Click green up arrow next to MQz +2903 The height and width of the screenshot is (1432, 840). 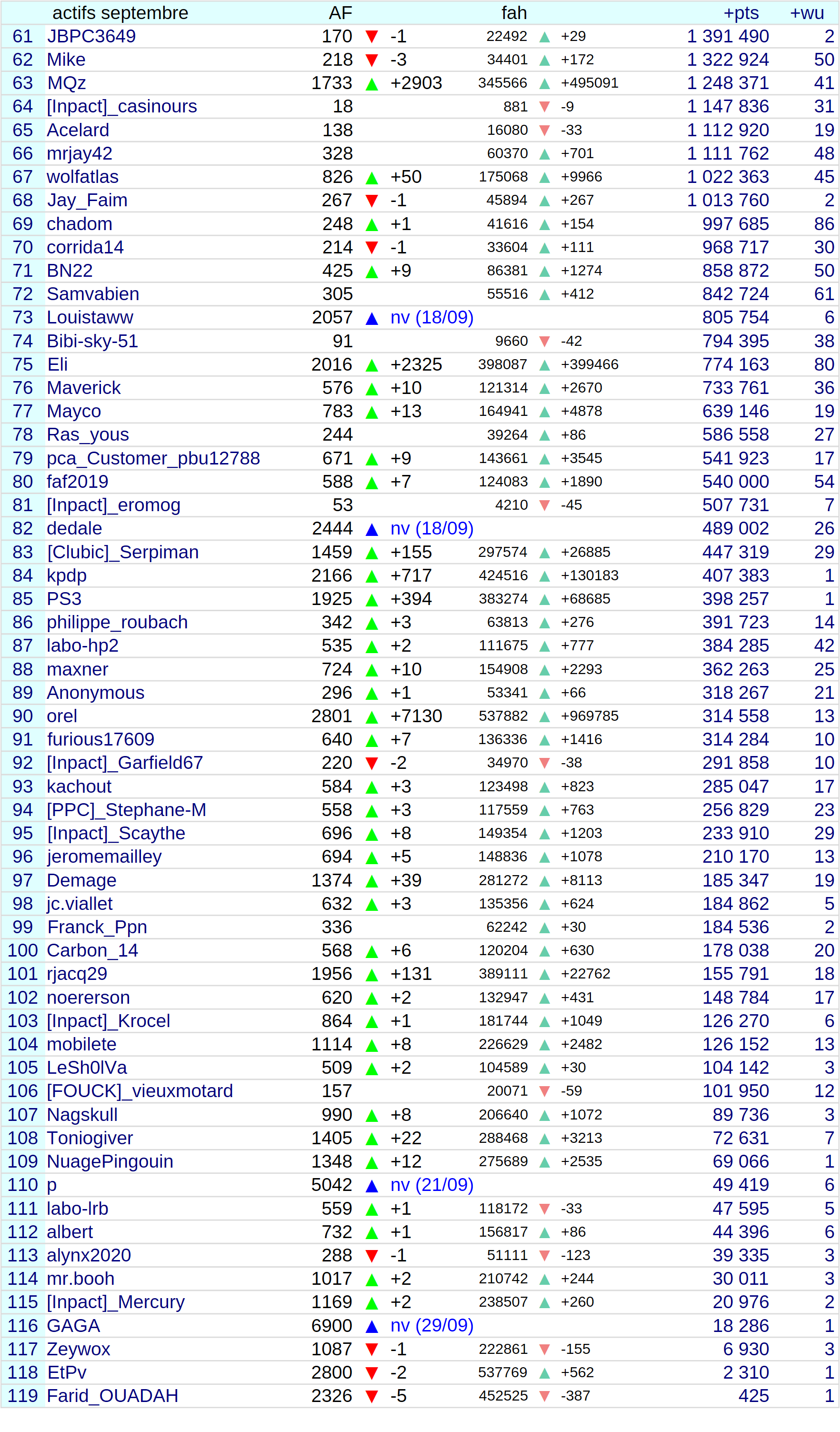(372, 85)
